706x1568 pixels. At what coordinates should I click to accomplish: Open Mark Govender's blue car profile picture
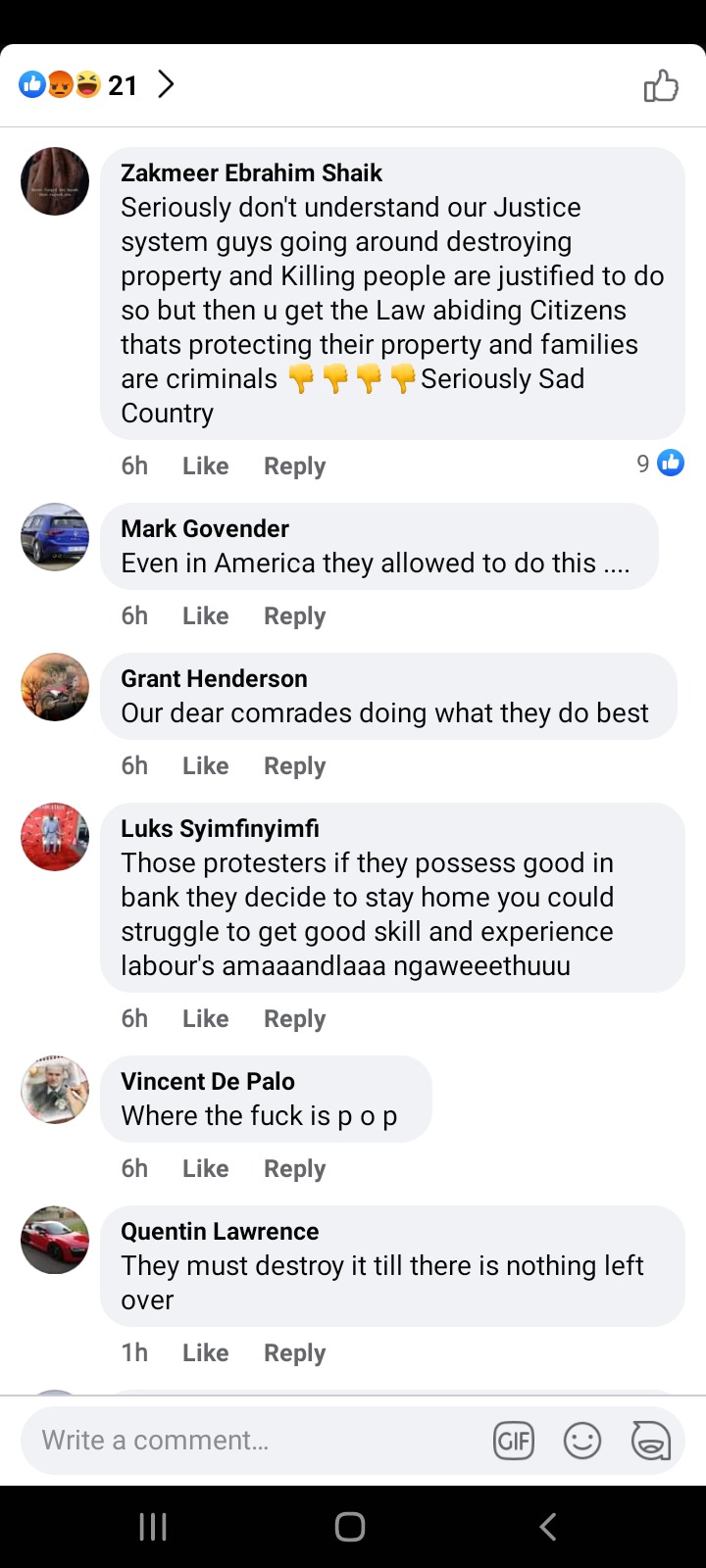[x=55, y=537]
